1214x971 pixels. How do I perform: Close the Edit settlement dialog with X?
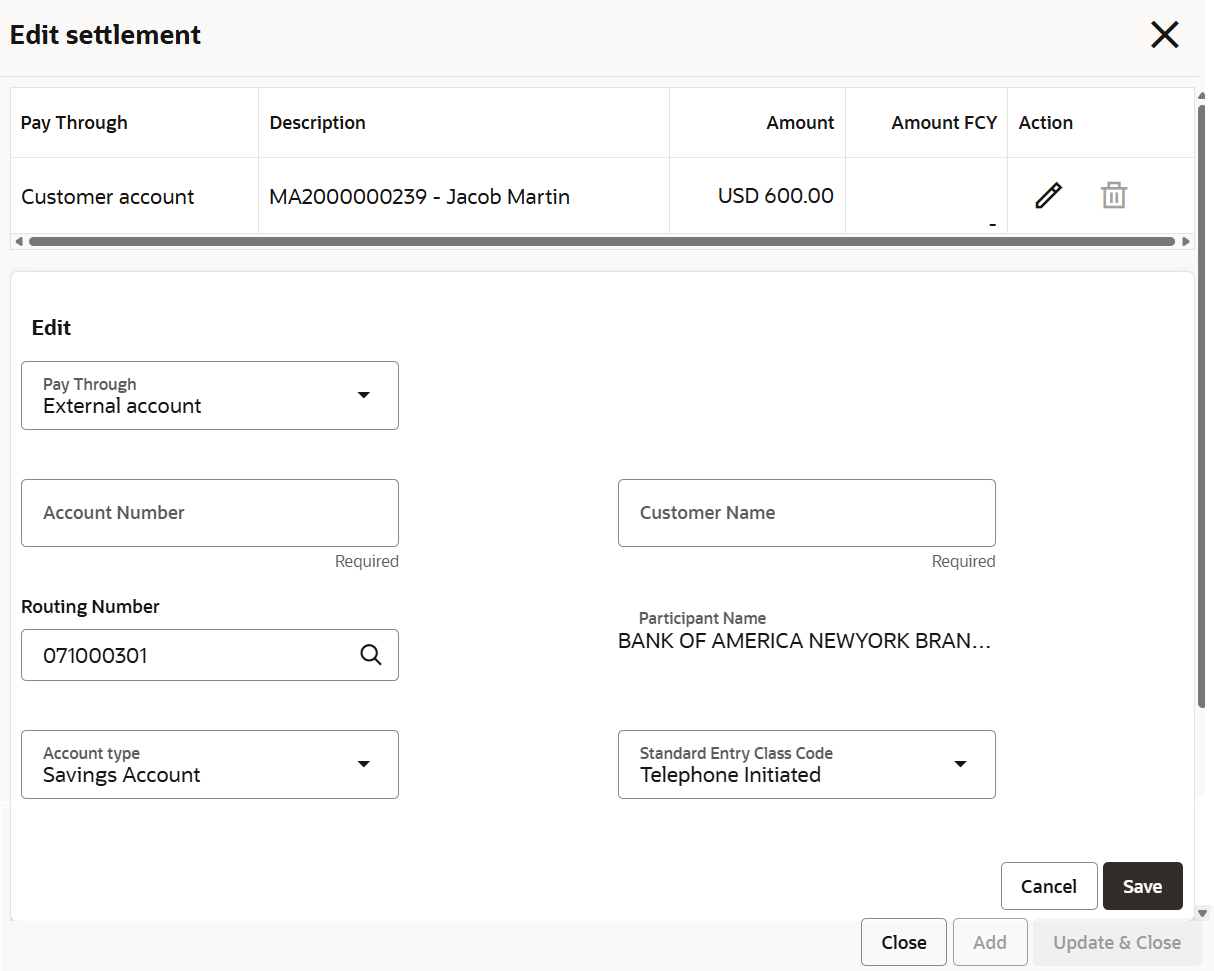(1165, 35)
